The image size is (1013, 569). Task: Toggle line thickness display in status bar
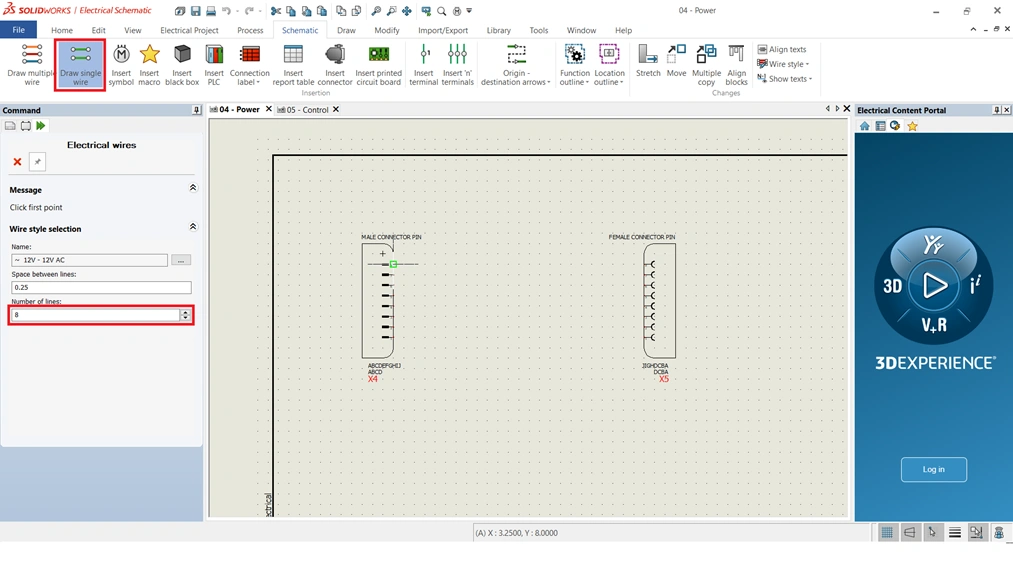[x=954, y=532]
